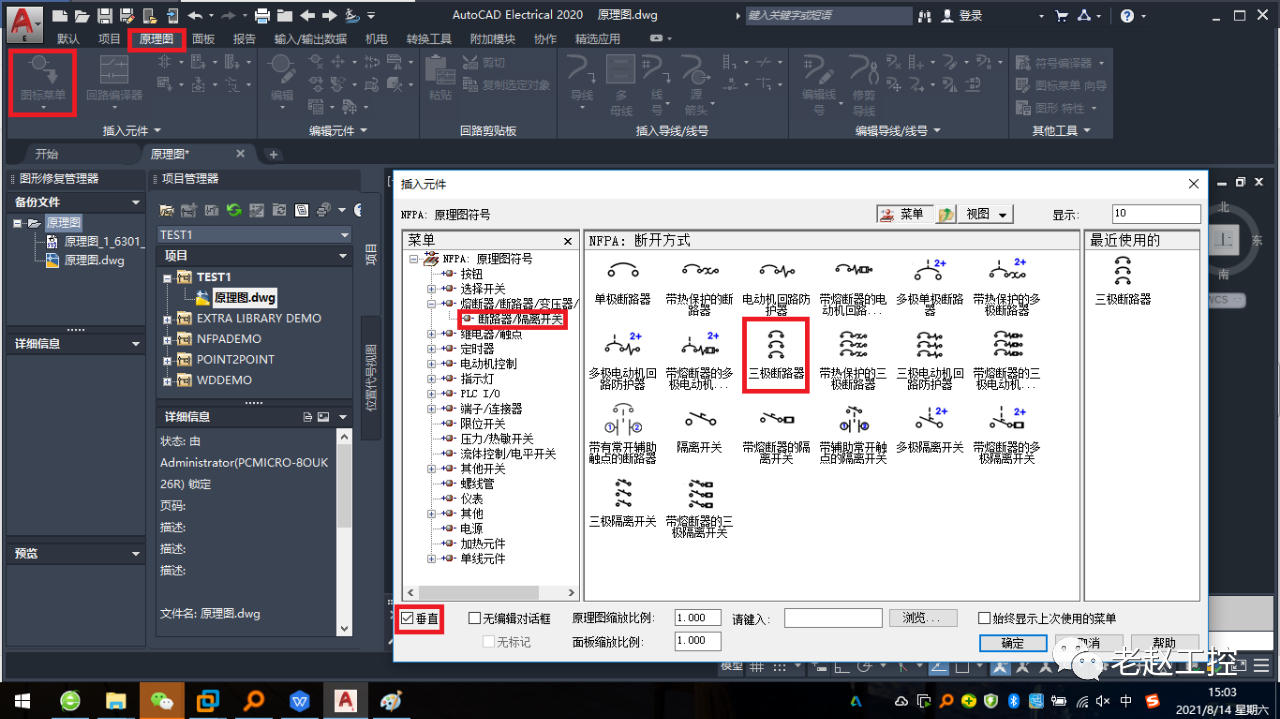The width and height of the screenshot is (1280, 719).
Task: Collapse the 备份文件 panel section
Action: (x=136, y=203)
